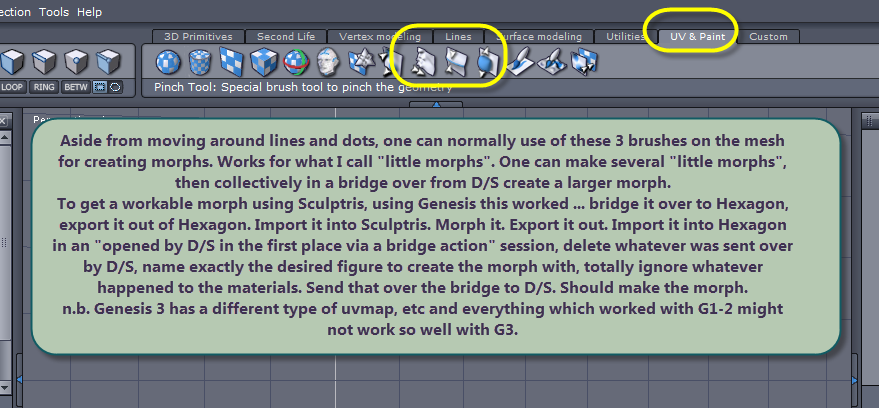The image size is (879, 408).
Task: Click the left panel scroll up arrow
Action: [4, 137]
